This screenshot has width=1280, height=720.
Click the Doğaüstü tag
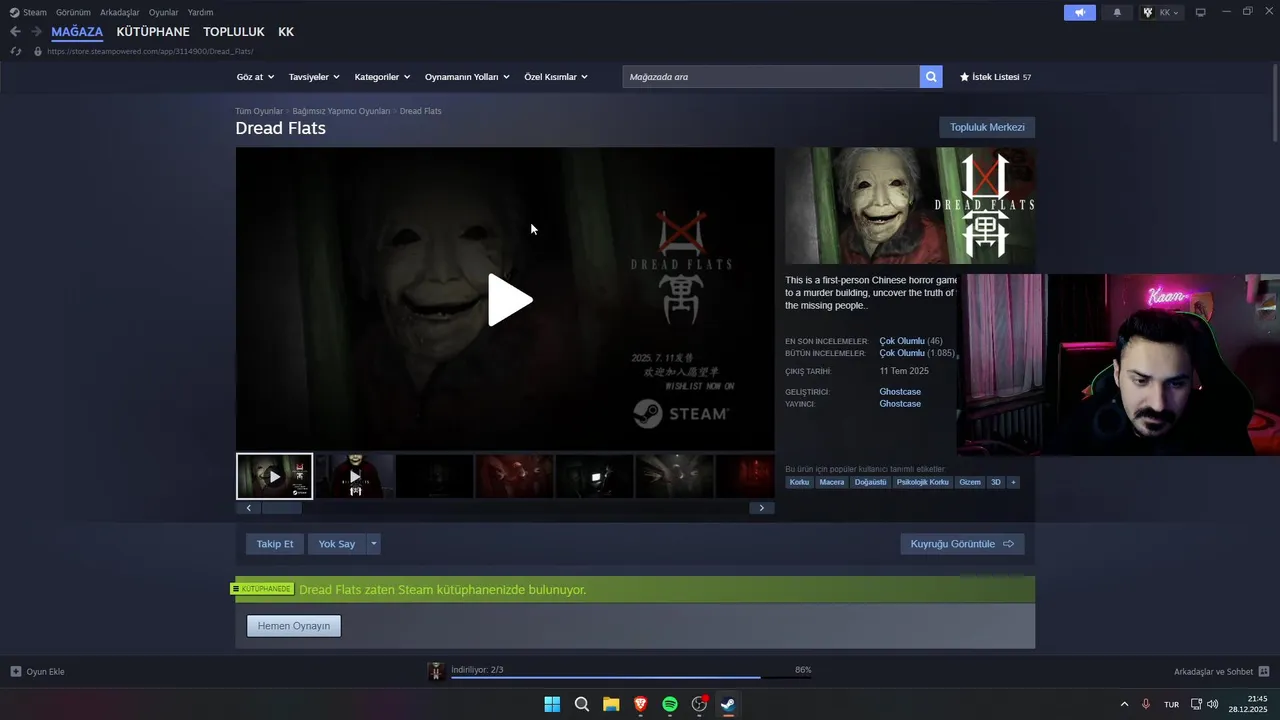(870, 482)
